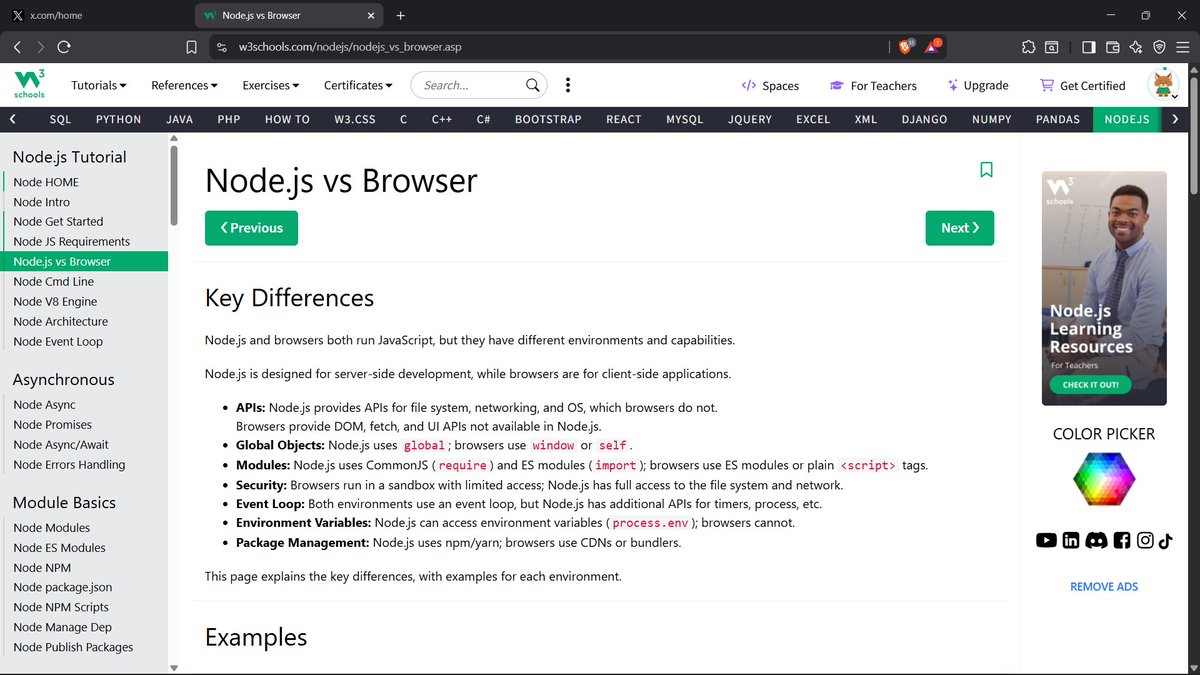1200x675 pixels.
Task: Expand the Certificates dropdown
Action: tap(358, 85)
